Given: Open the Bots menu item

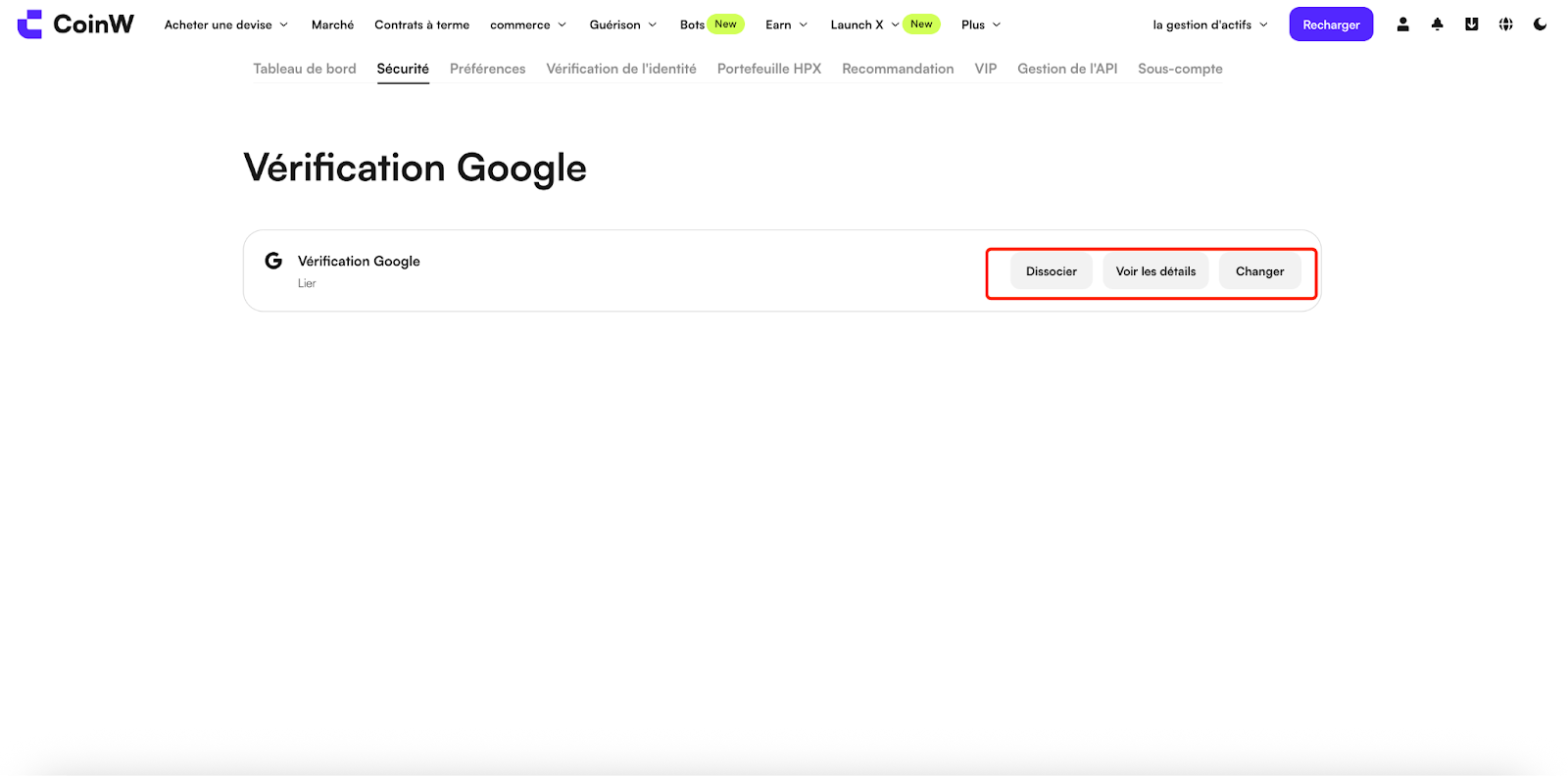Looking at the screenshot, I should [x=692, y=24].
